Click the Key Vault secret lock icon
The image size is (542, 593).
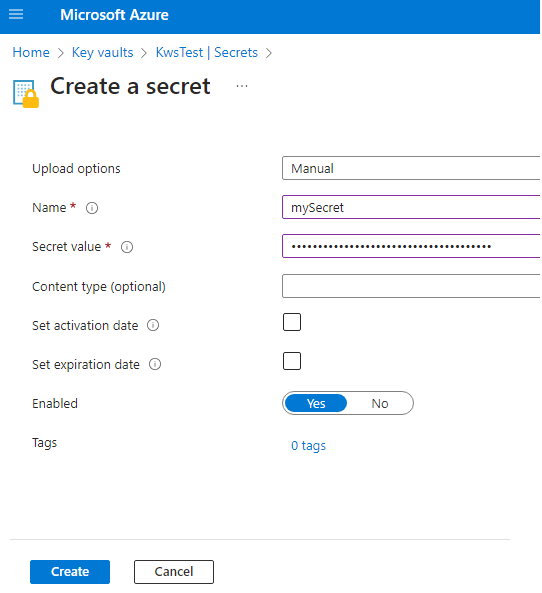26,93
